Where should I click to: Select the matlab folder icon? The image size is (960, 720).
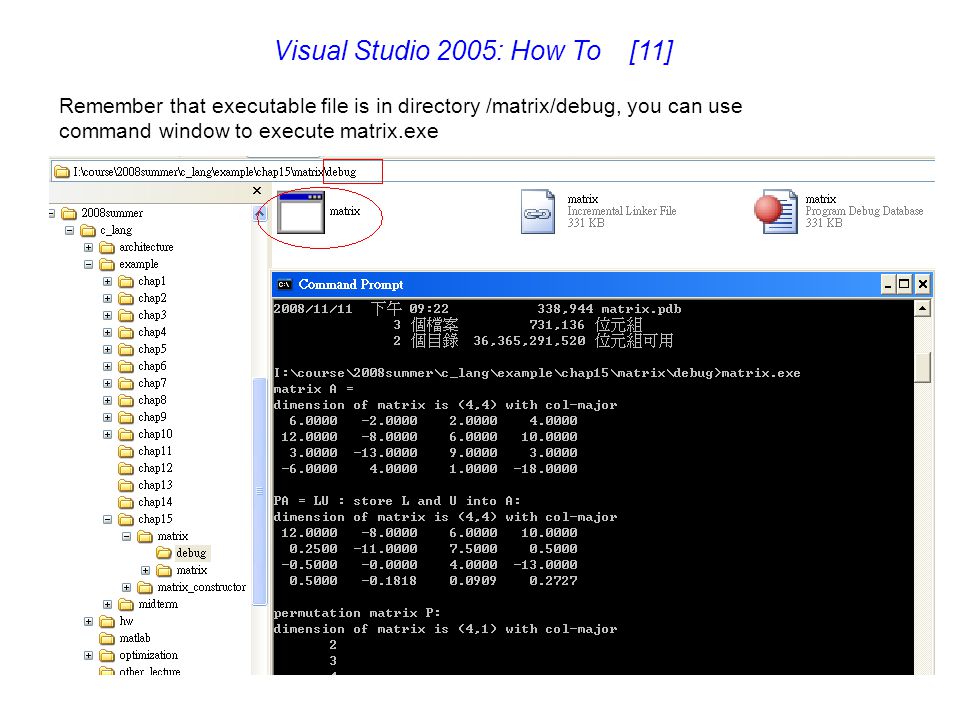(107, 639)
